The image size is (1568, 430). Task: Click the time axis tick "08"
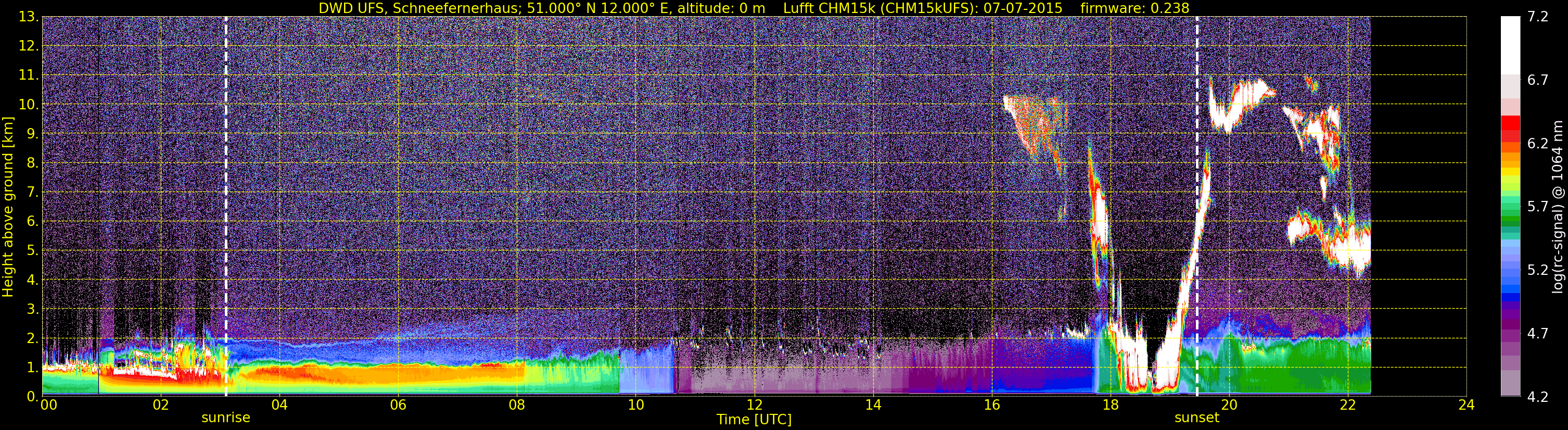[x=517, y=405]
